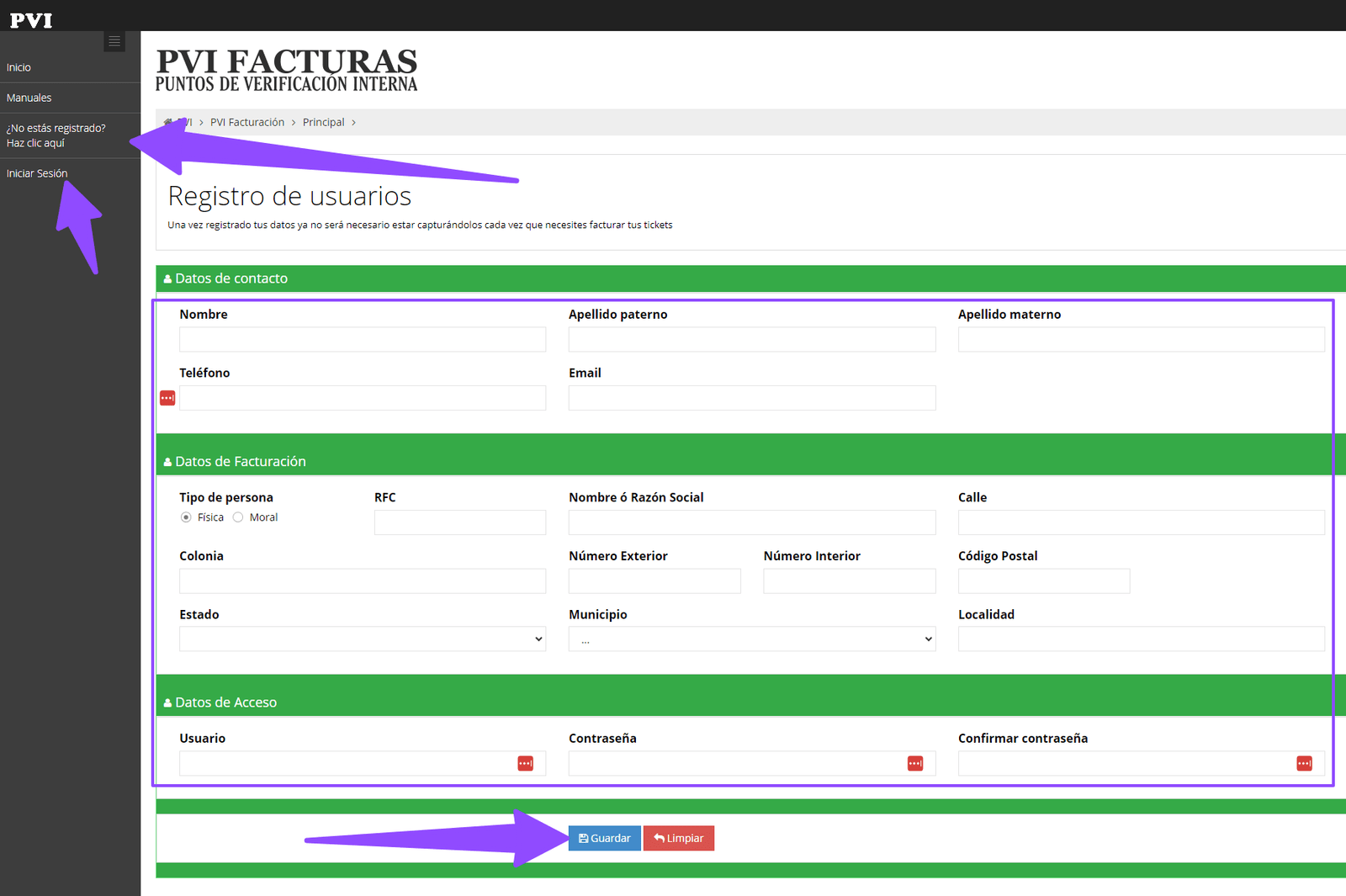
Task: Click the 'Registro de usuarios' heading
Action: 289,196
